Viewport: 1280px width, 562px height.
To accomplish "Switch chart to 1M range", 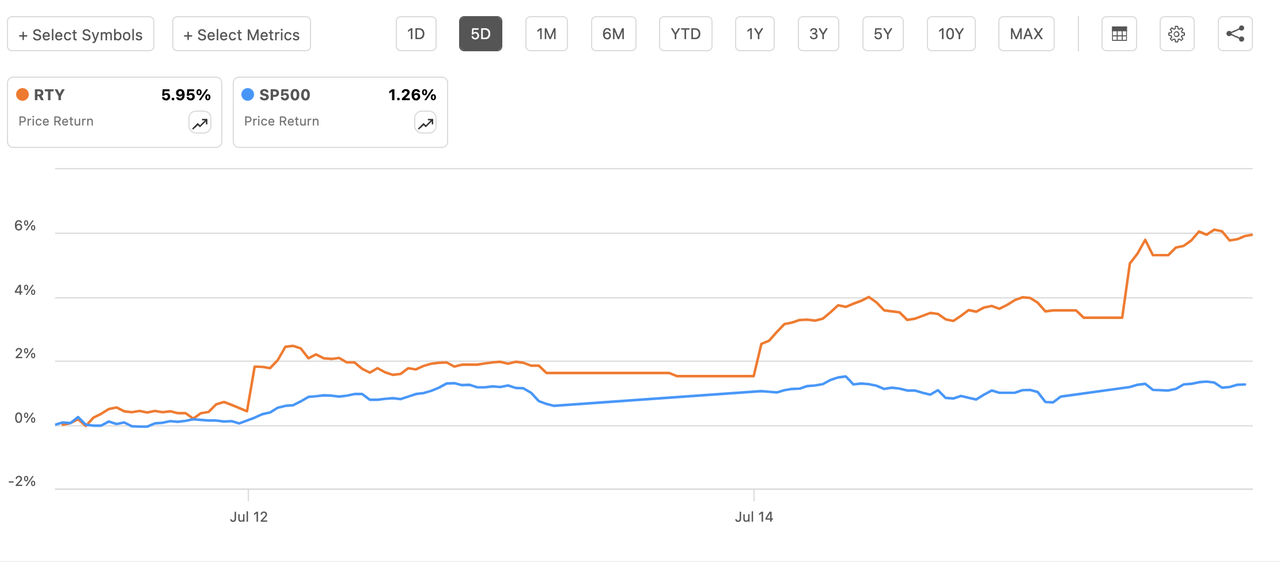I will coord(546,34).
